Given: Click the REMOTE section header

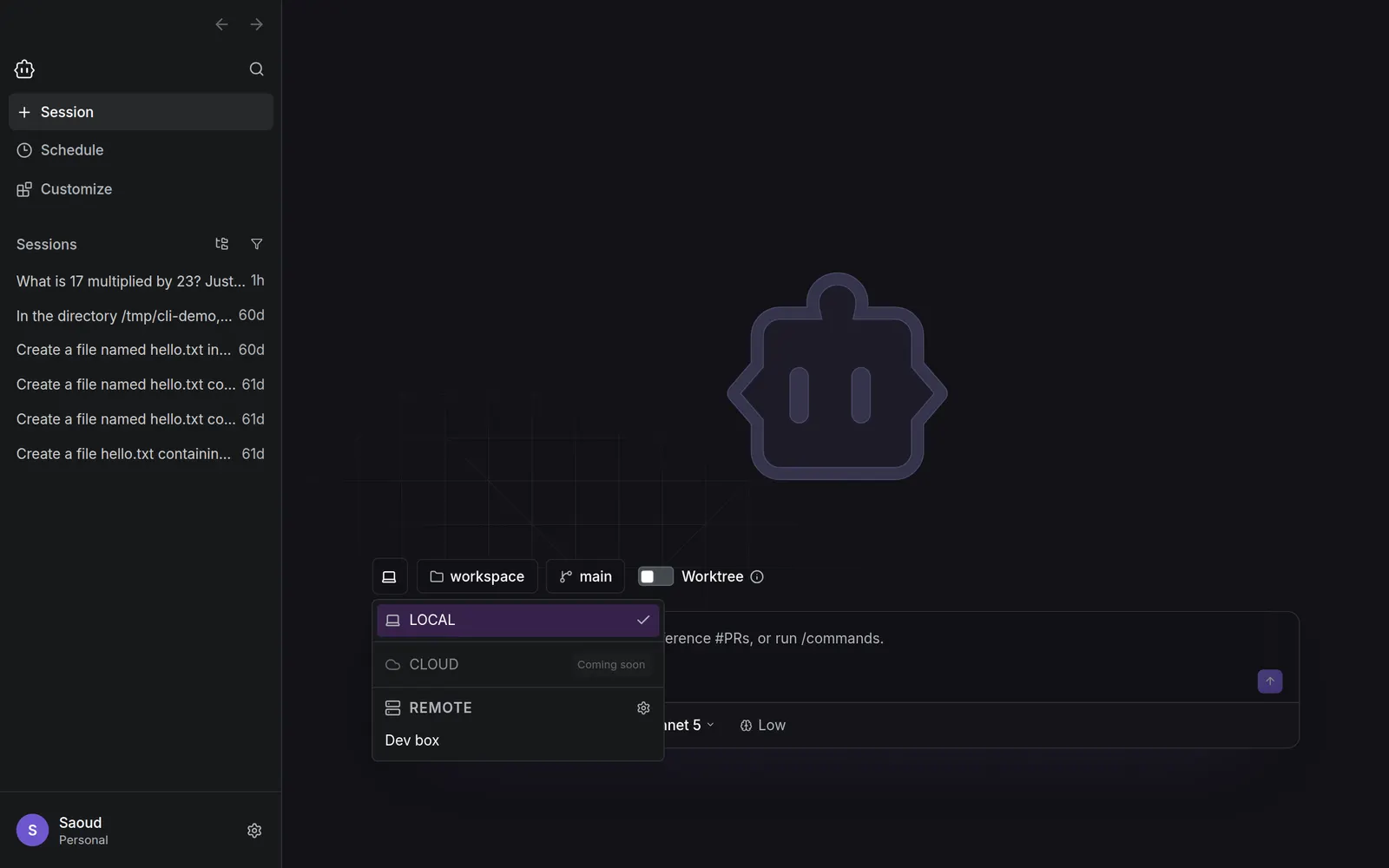Looking at the screenshot, I should click(x=440, y=708).
